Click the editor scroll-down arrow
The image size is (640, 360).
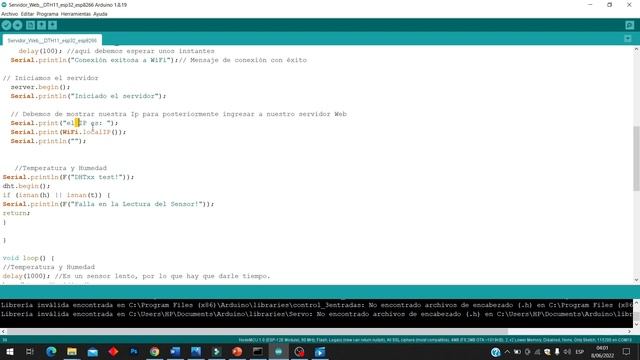point(636,280)
